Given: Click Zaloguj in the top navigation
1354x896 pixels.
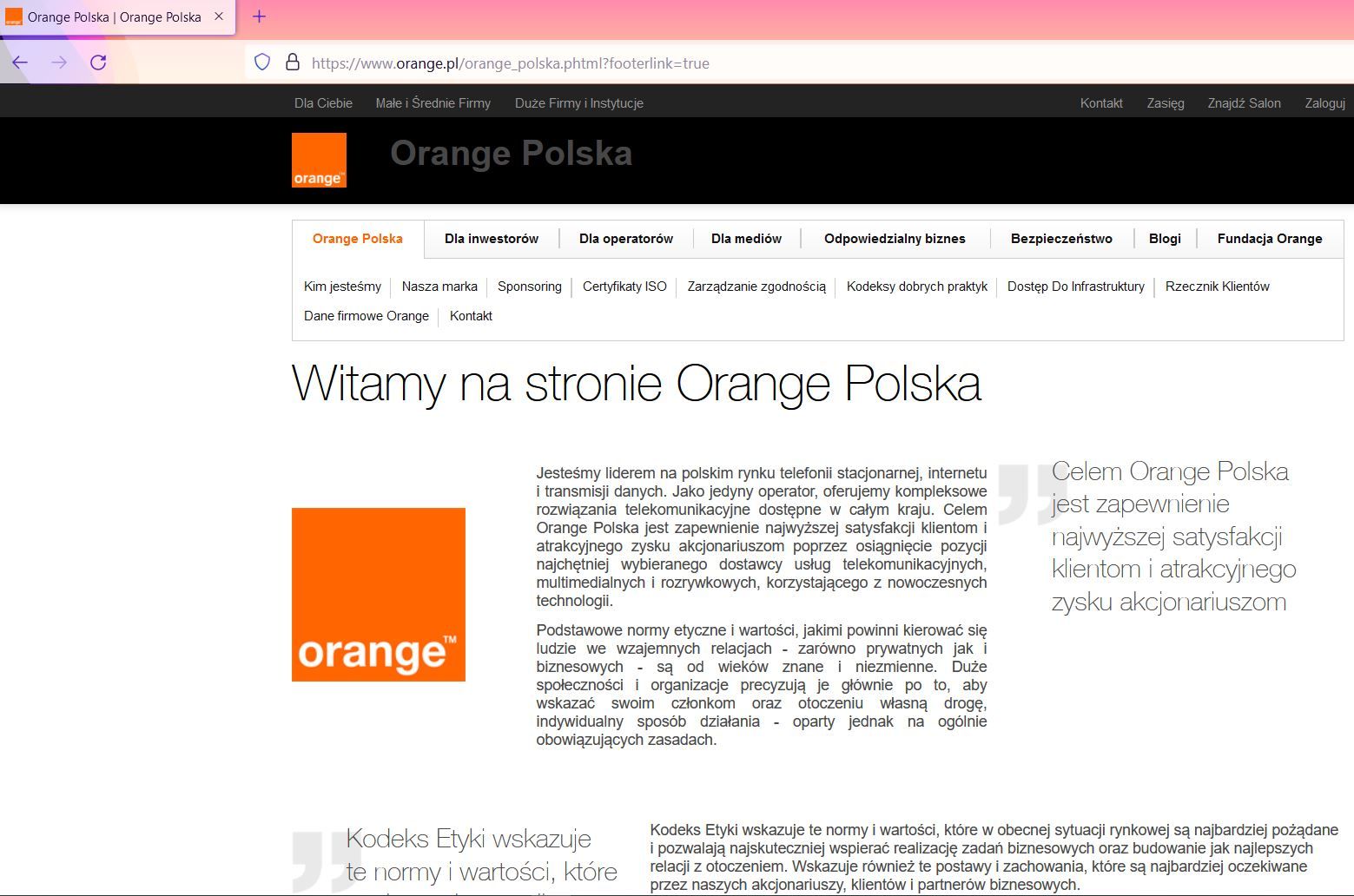Looking at the screenshot, I should pos(1324,102).
